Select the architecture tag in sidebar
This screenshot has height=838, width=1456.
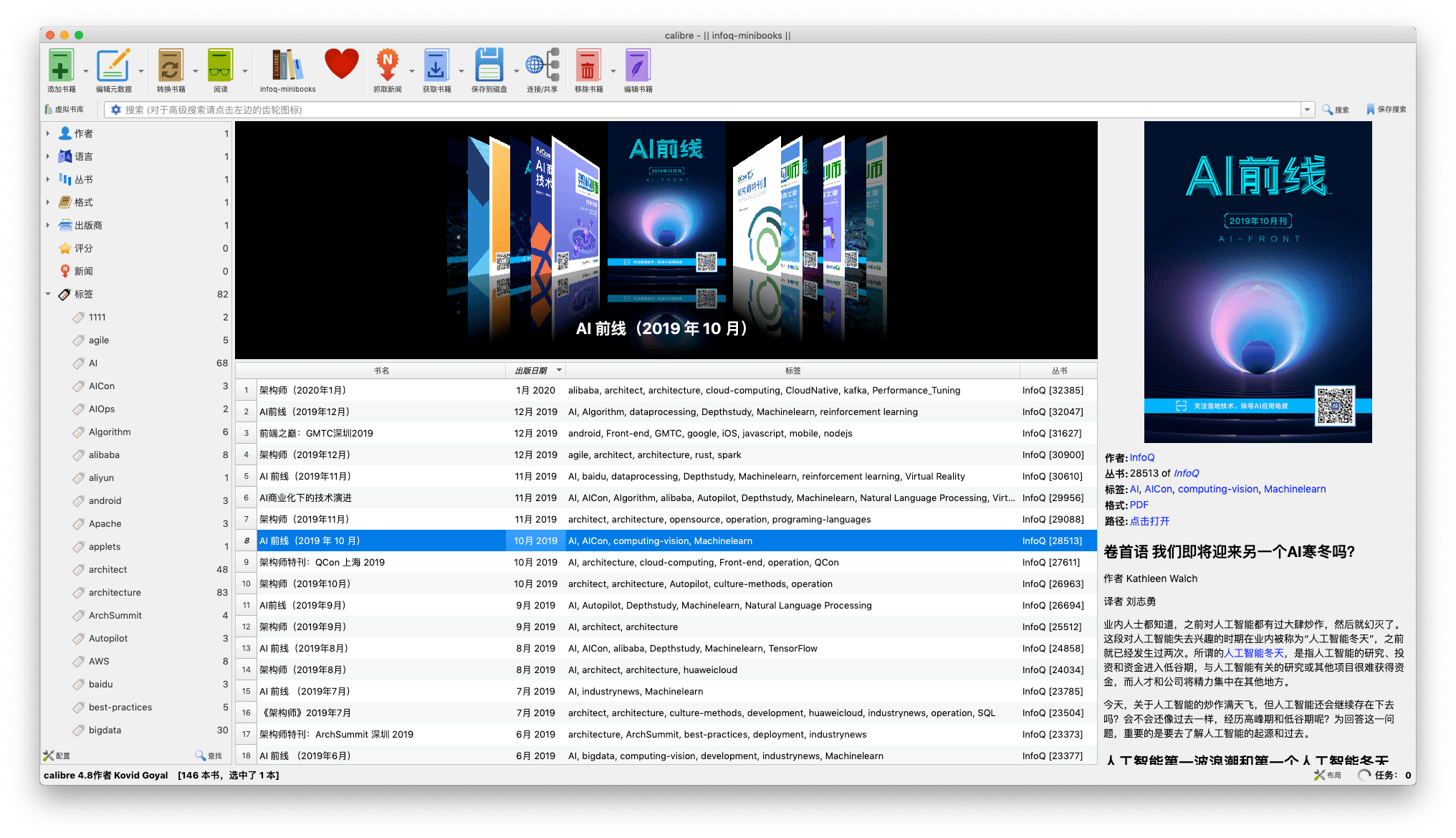click(x=115, y=592)
